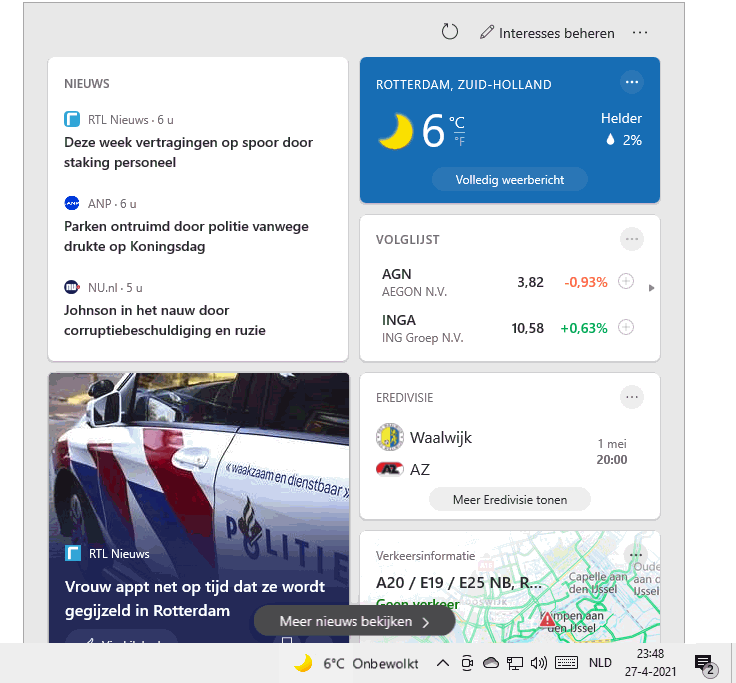Viewport: 736px width, 683px height.
Task: Open police car article image
Action: (199, 458)
